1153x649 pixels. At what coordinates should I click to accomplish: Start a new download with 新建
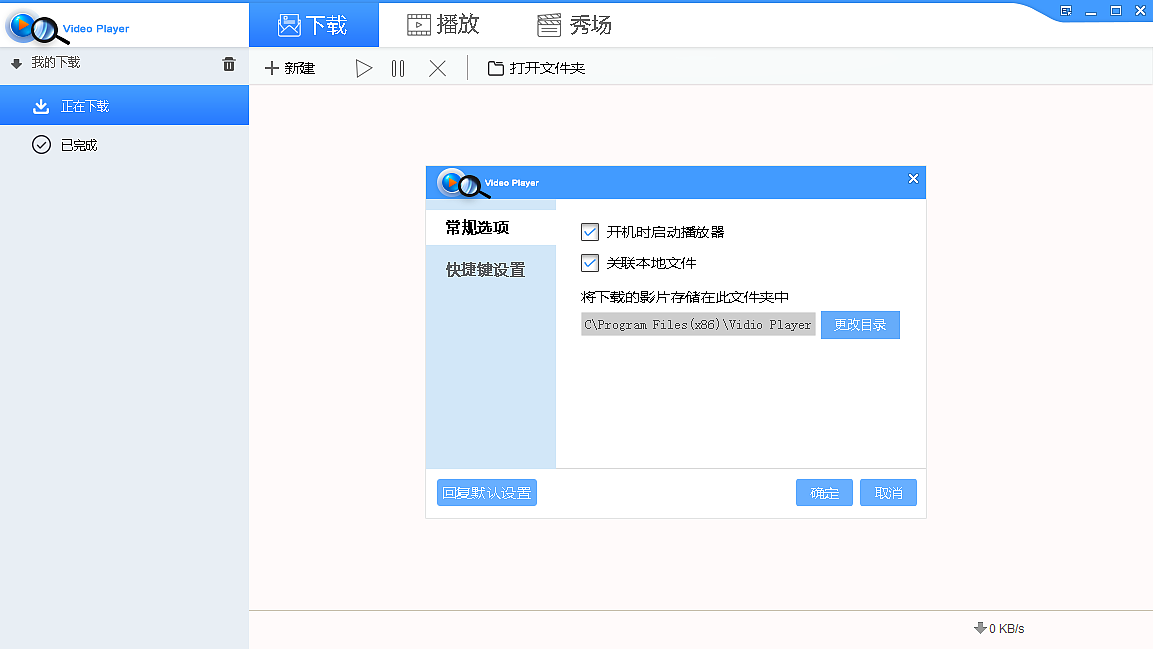coord(290,68)
